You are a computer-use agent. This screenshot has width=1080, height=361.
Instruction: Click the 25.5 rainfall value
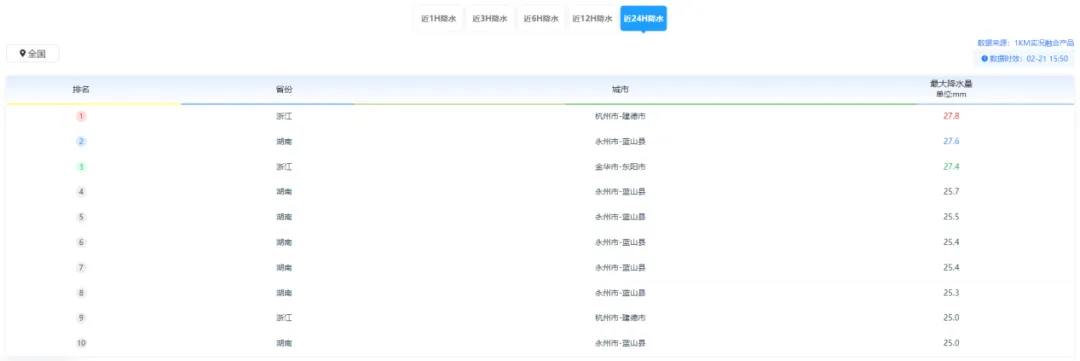[951, 217]
